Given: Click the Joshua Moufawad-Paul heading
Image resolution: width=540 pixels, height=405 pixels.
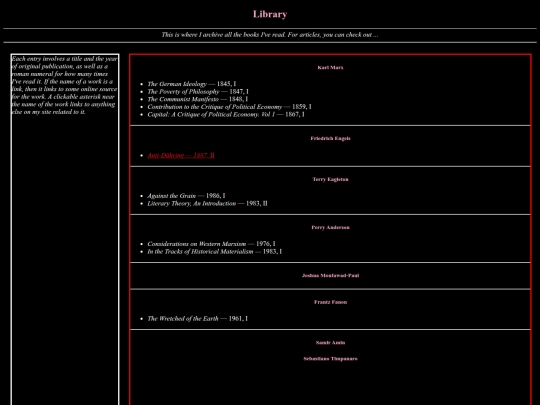Looking at the screenshot, I should 330,276.
